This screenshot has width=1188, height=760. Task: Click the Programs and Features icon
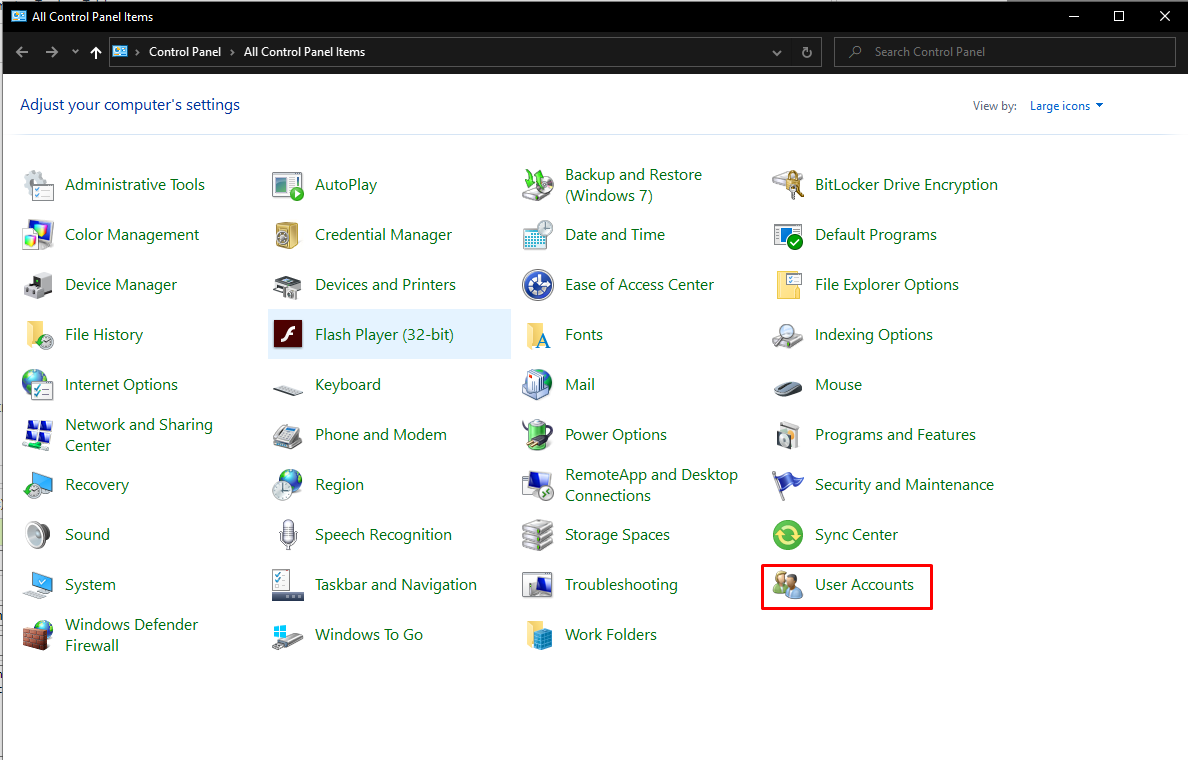click(x=788, y=435)
